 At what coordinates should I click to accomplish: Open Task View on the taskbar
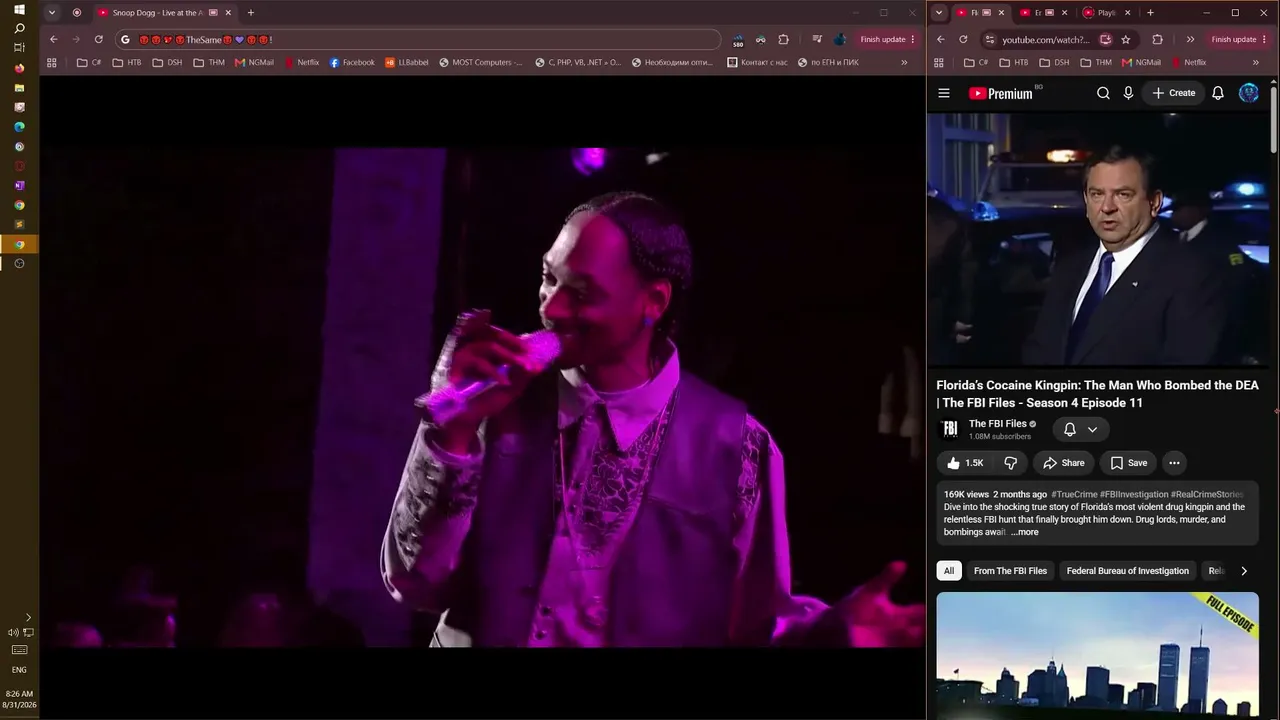19,48
